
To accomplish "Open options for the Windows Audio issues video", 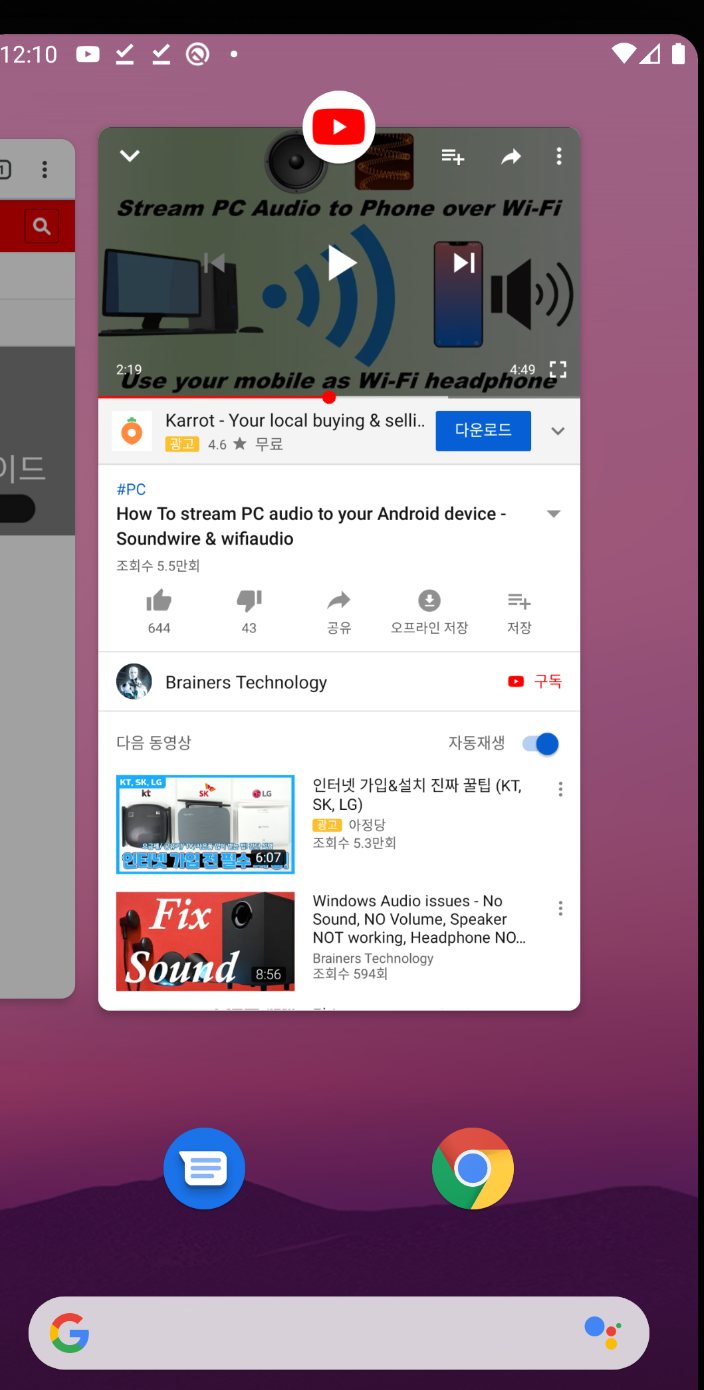I will [560, 908].
